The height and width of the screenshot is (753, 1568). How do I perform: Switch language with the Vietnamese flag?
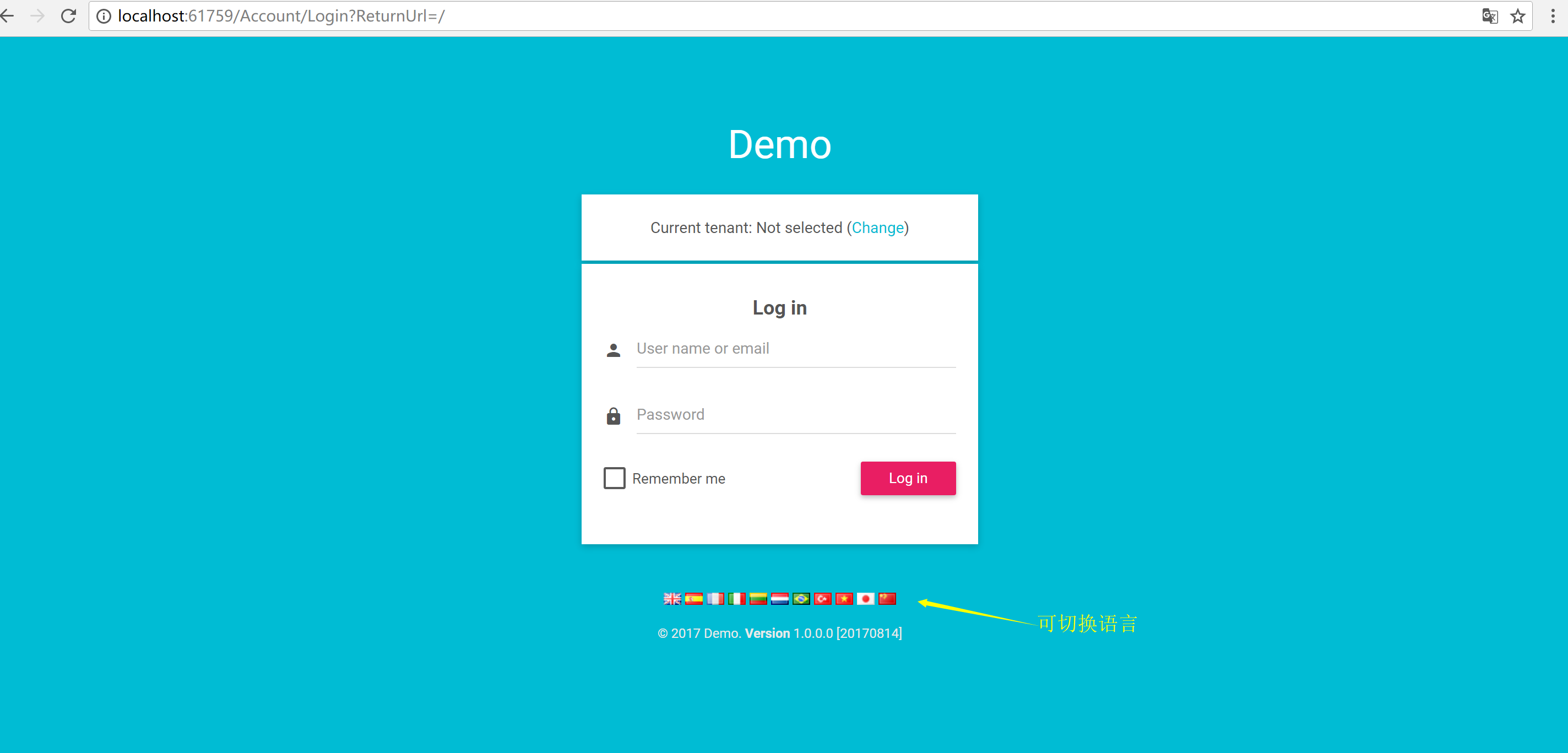(x=844, y=598)
